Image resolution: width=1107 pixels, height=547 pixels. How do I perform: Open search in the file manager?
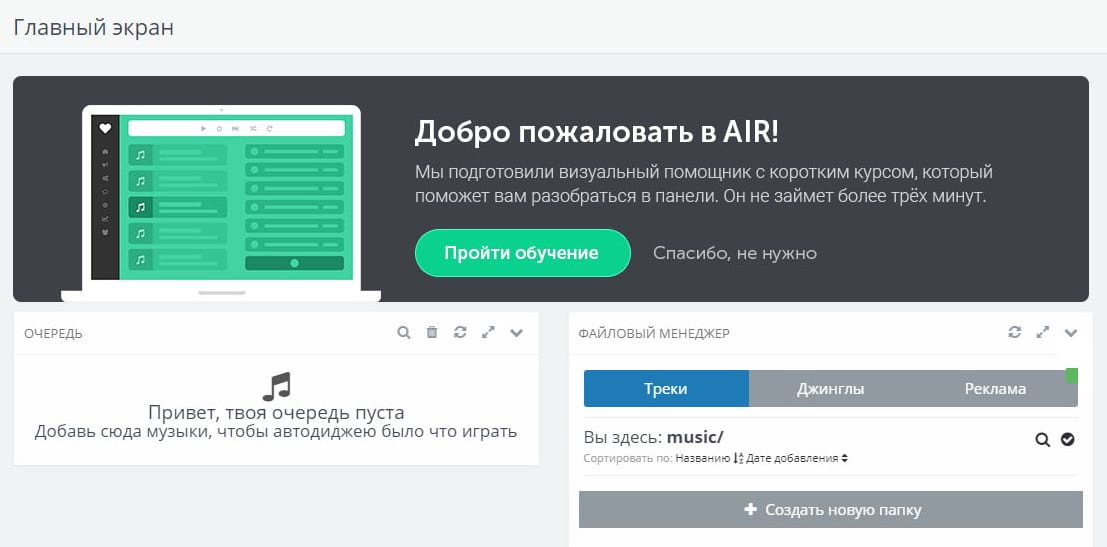1043,440
